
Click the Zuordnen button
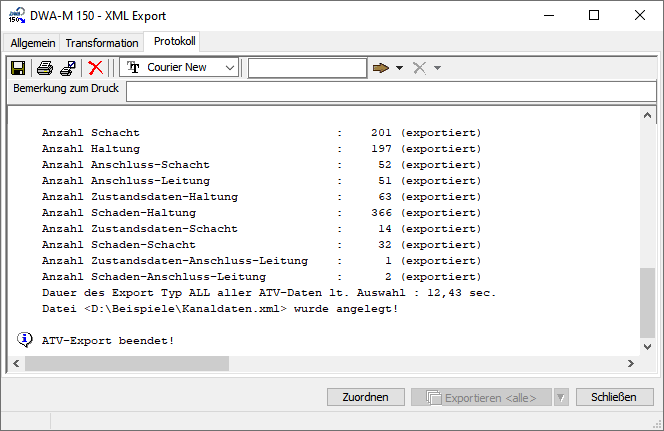(x=365, y=397)
